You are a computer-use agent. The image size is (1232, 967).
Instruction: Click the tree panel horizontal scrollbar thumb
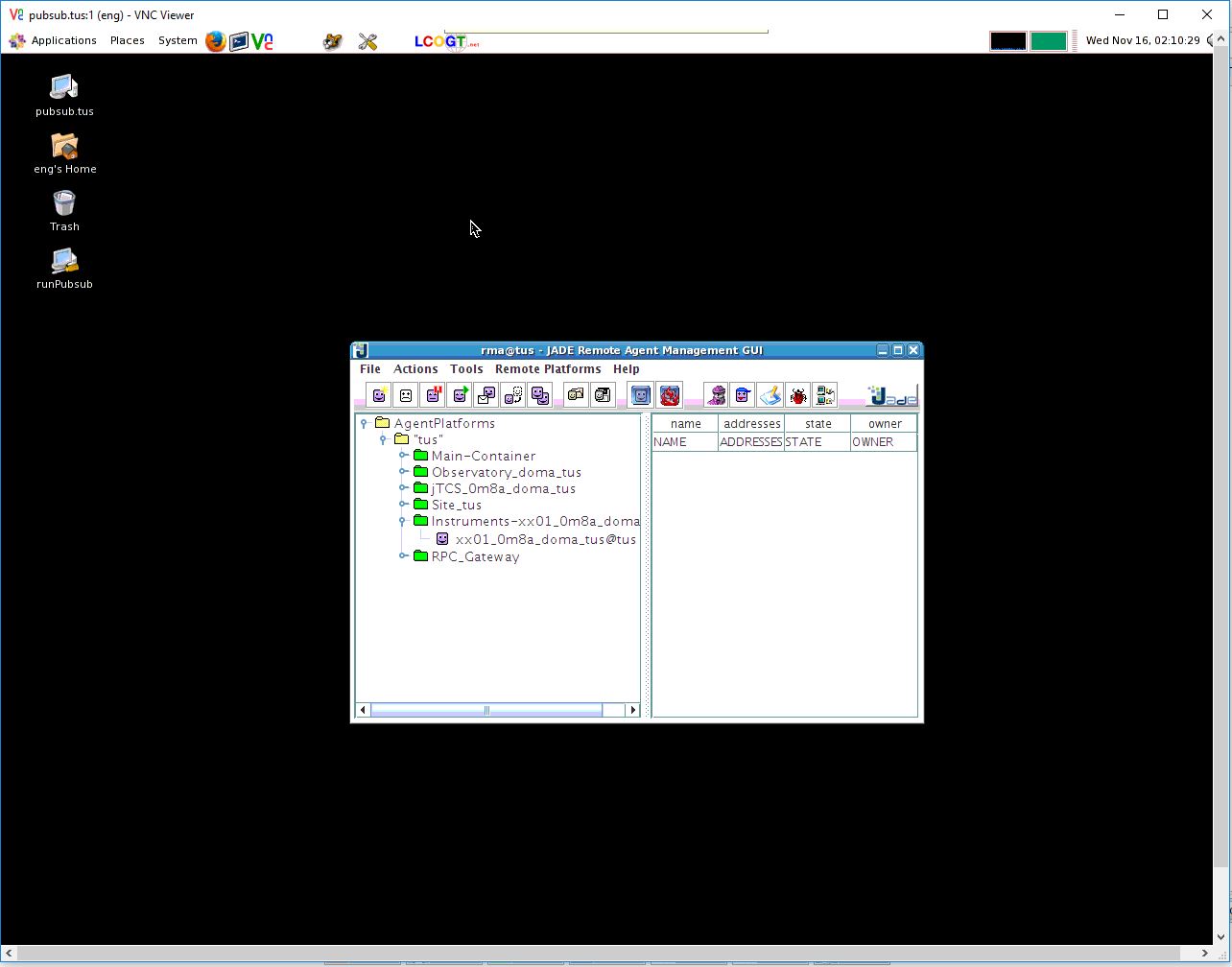(486, 710)
